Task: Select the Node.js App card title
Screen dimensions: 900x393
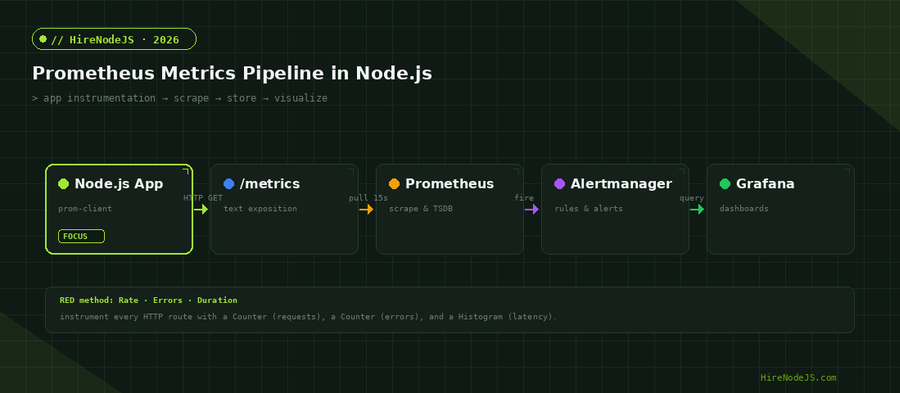Action: [x=119, y=184]
